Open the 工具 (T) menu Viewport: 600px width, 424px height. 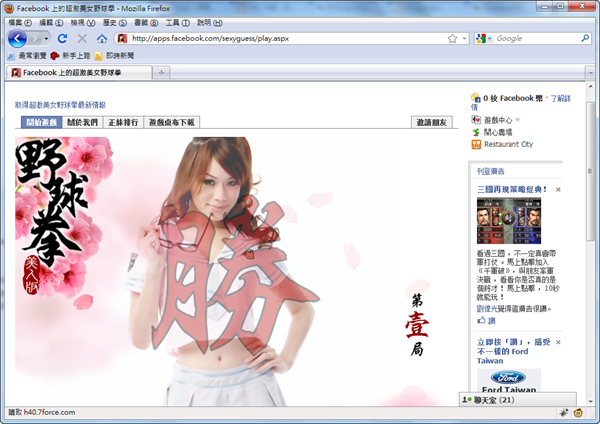(178, 23)
